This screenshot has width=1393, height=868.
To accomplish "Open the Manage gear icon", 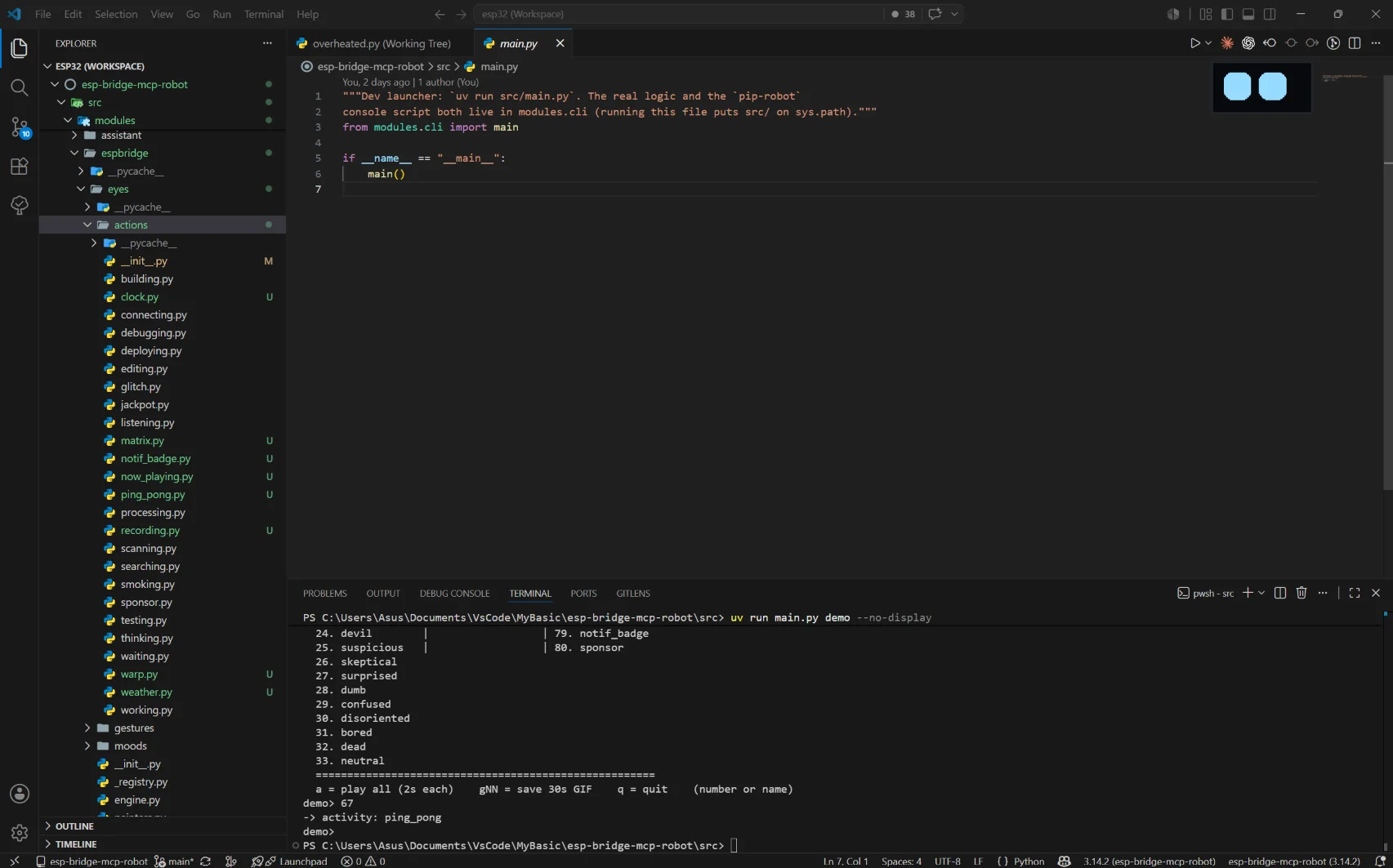I will [20, 832].
